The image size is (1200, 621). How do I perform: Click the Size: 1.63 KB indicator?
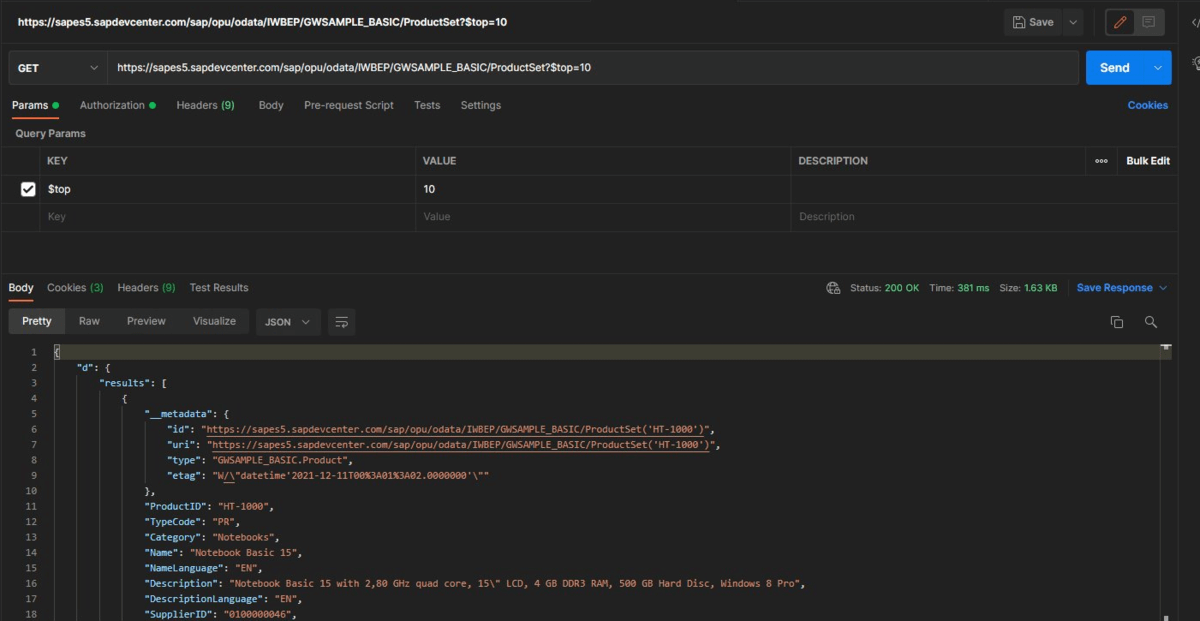pyautogui.click(x=1029, y=288)
